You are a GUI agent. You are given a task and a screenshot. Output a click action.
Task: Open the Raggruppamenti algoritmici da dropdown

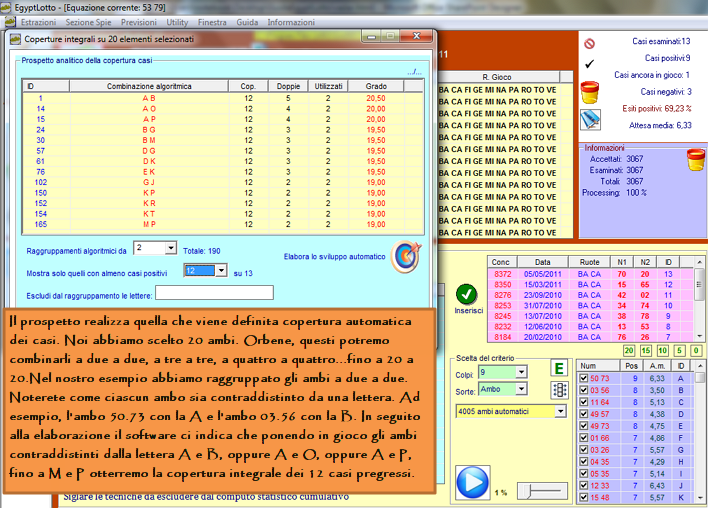(x=171, y=248)
